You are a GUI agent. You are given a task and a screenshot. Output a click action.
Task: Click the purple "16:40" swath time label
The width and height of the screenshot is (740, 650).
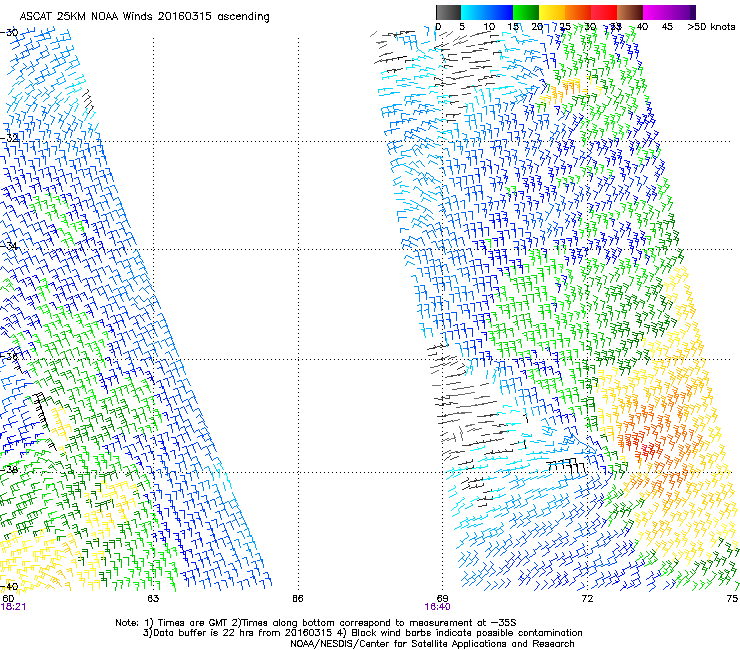tap(437, 607)
